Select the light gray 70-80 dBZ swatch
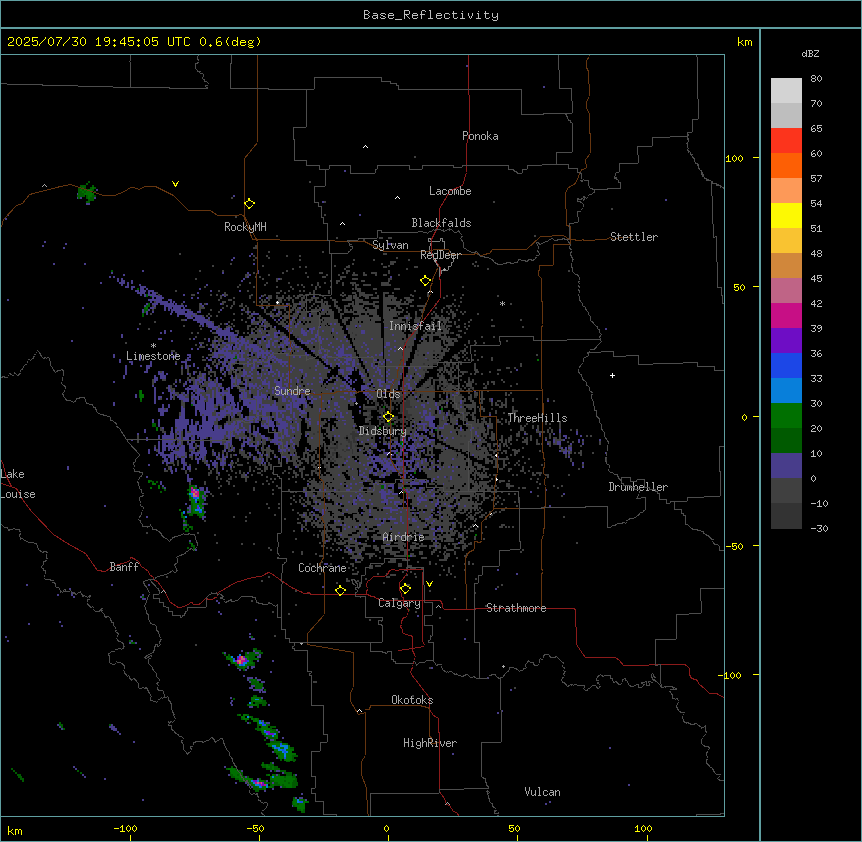 pyautogui.click(x=786, y=91)
